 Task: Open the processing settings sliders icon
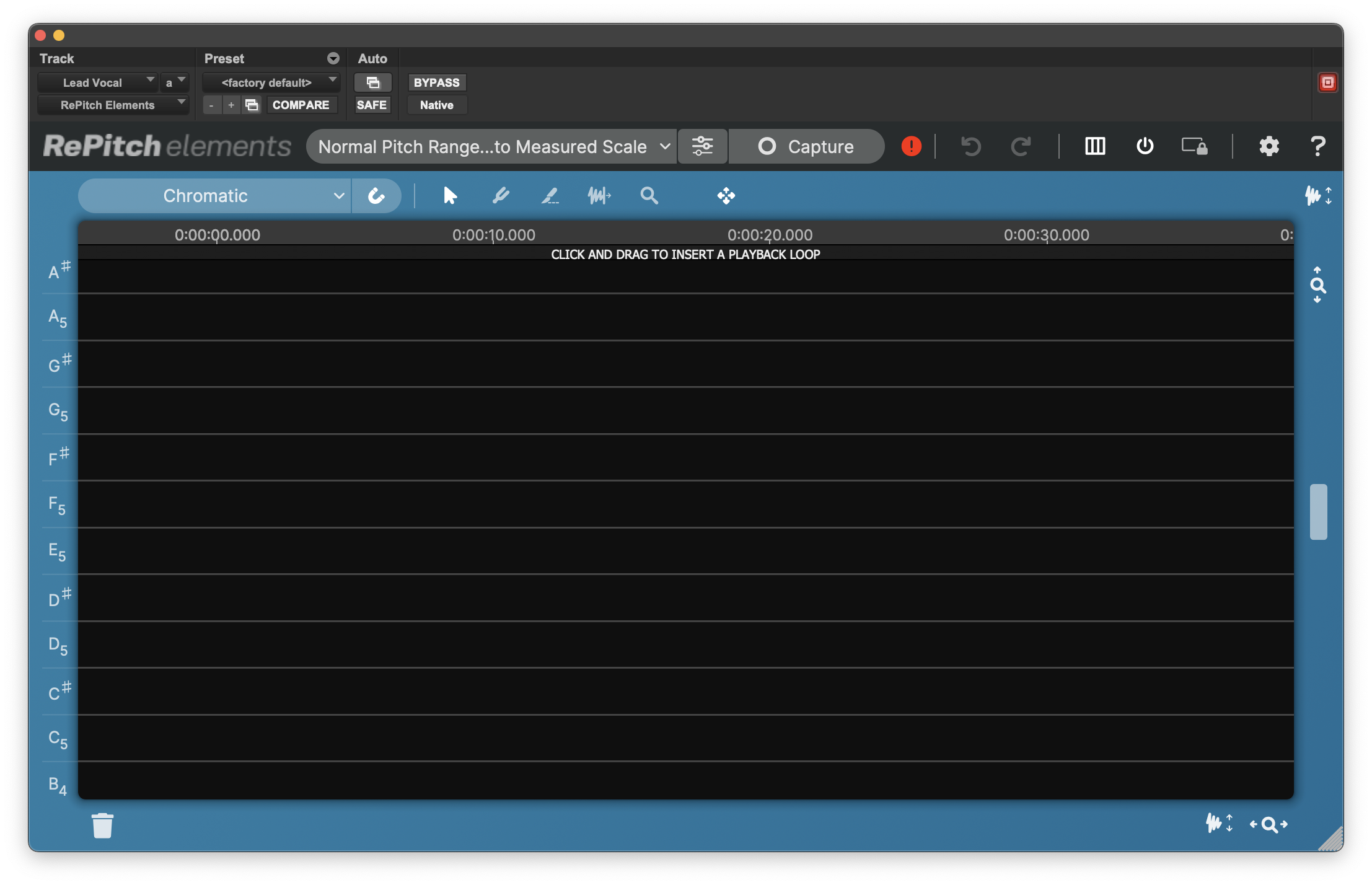[702, 146]
